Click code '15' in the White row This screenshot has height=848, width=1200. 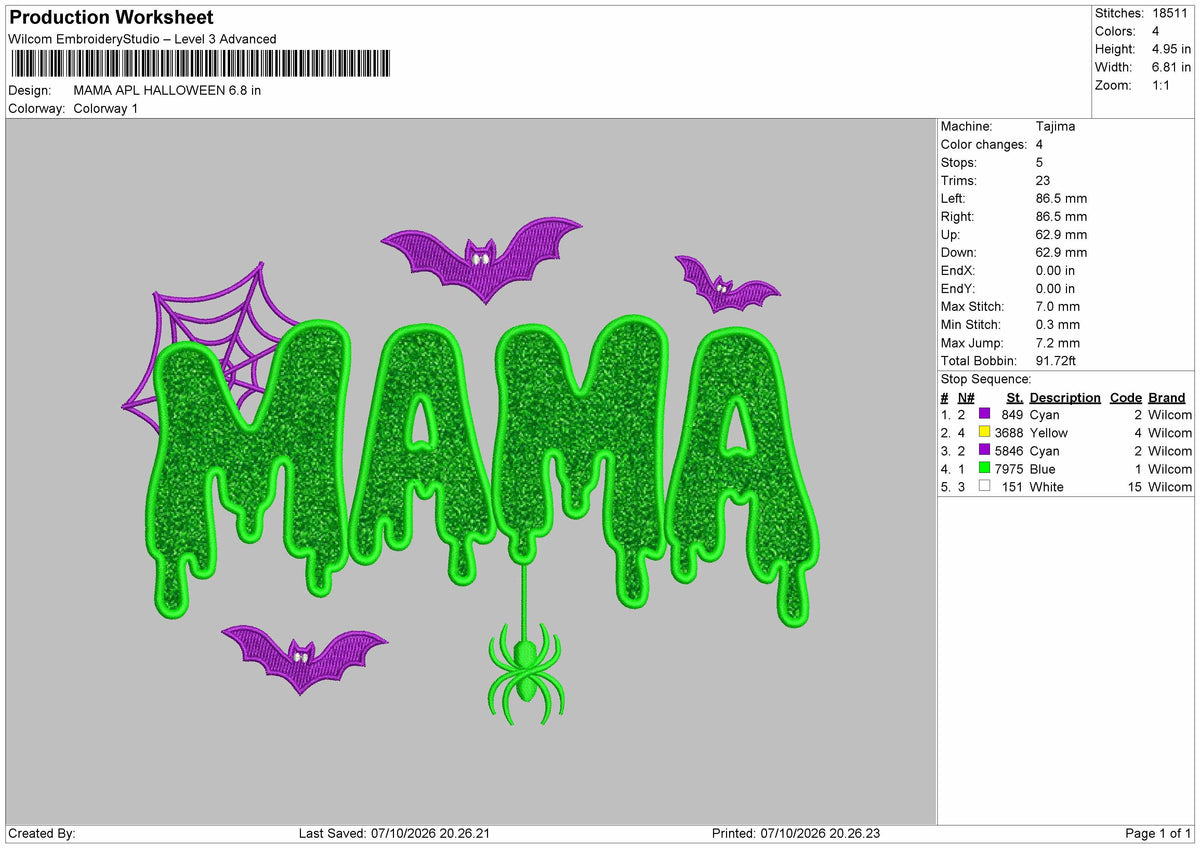tap(1134, 487)
